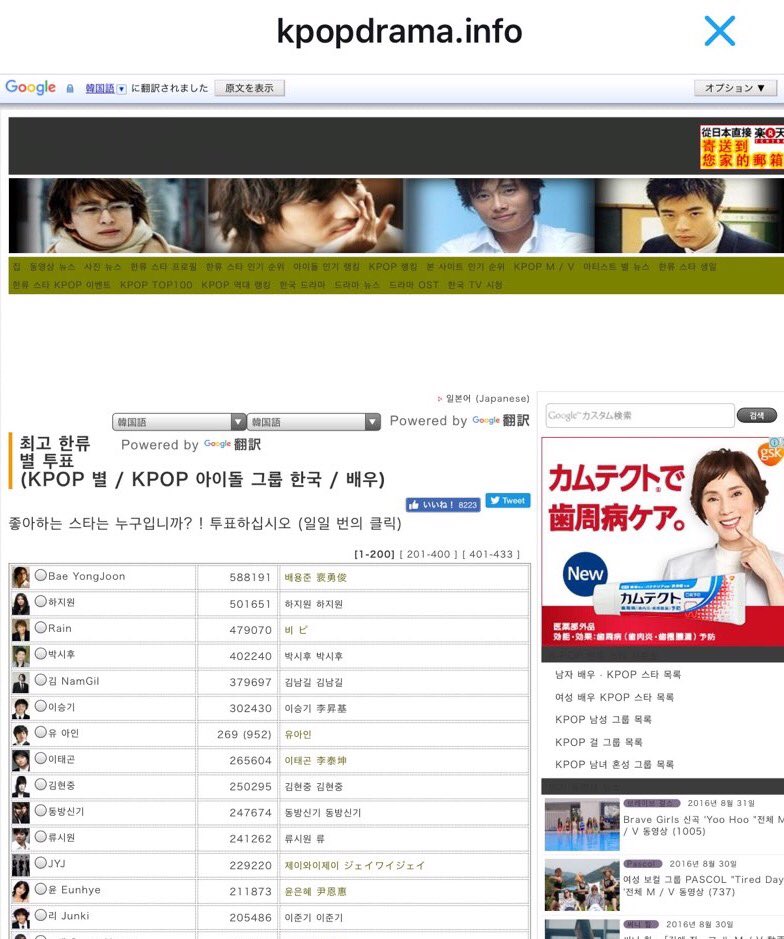Select the 유 아인 radio button
The height and width of the screenshot is (939, 784).
41,732
